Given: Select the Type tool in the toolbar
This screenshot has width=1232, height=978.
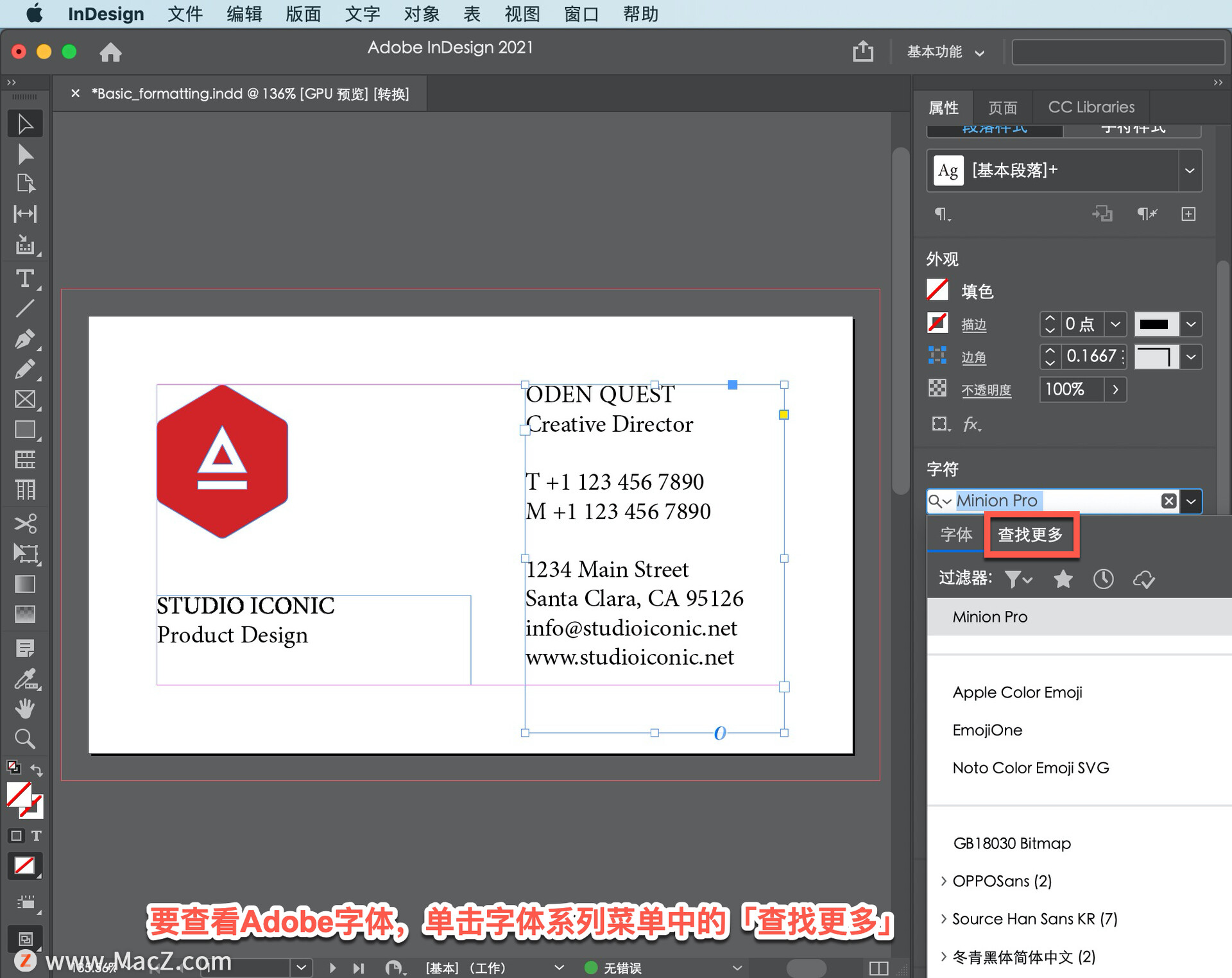Looking at the screenshot, I should 26,279.
